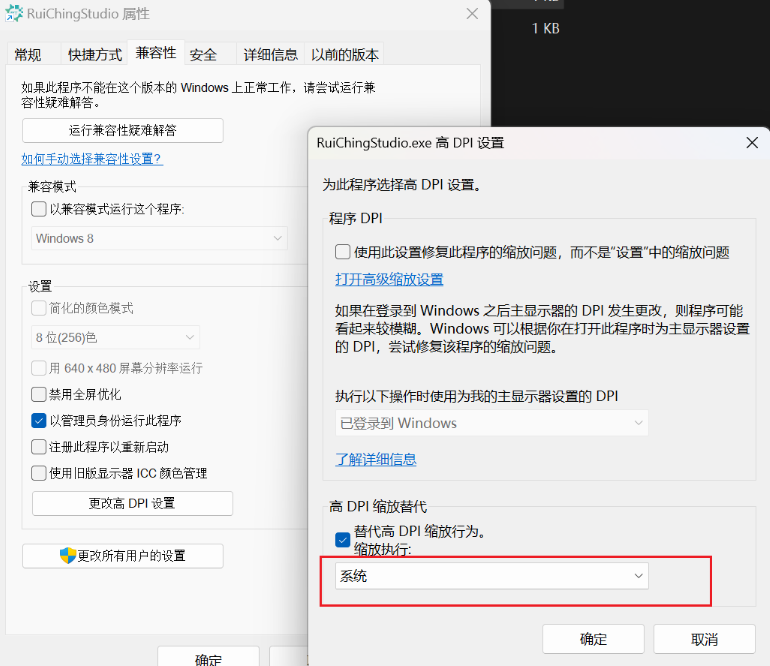Click the RuiChingStudio icon in properties title bar
The height and width of the screenshot is (666, 770).
[x=14, y=13]
